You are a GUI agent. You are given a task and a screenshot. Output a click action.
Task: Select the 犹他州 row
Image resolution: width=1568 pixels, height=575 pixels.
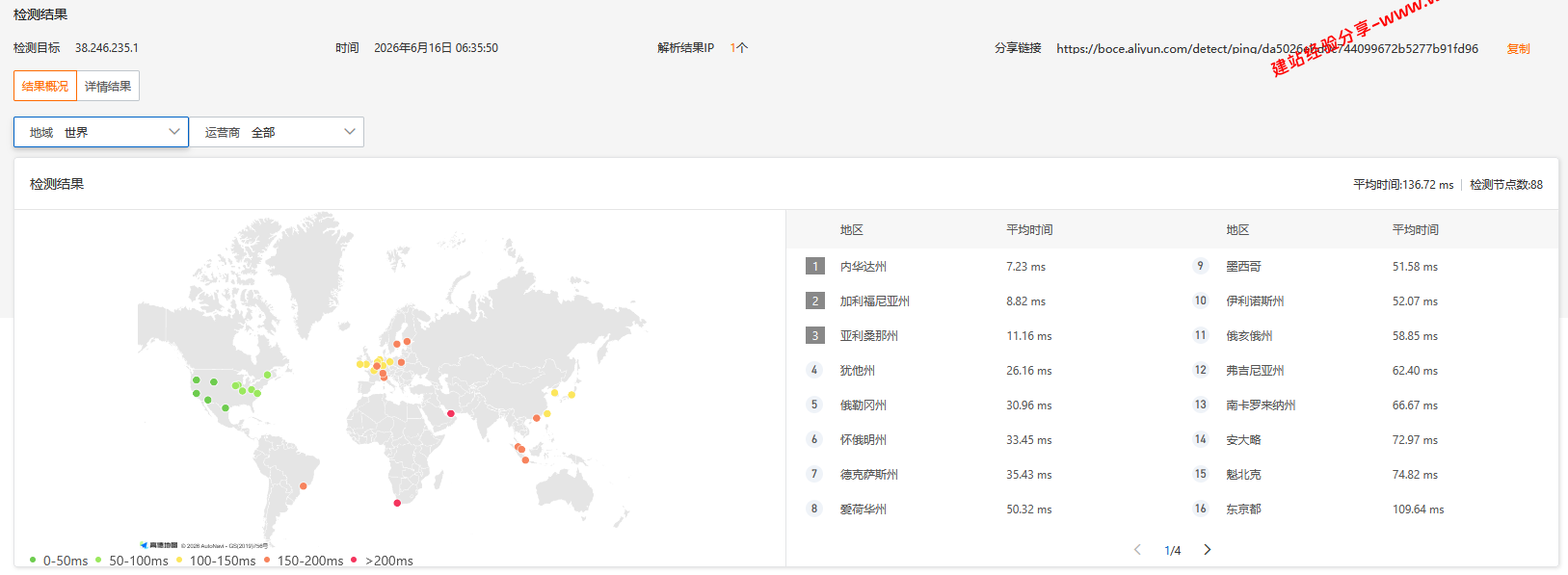click(979, 371)
